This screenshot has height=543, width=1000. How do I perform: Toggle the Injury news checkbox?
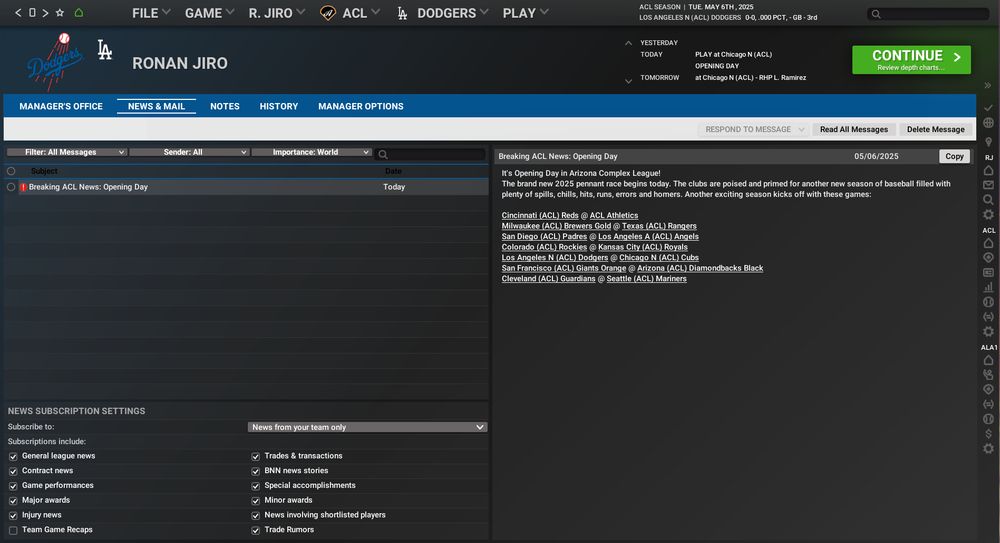13,515
